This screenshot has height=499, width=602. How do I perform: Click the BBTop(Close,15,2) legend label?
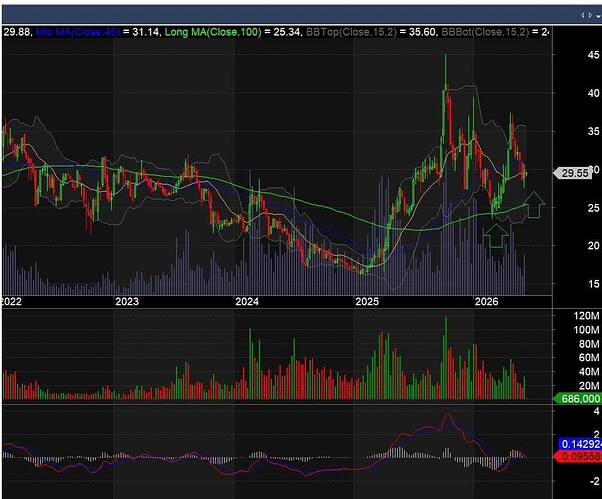(x=351, y=32)
